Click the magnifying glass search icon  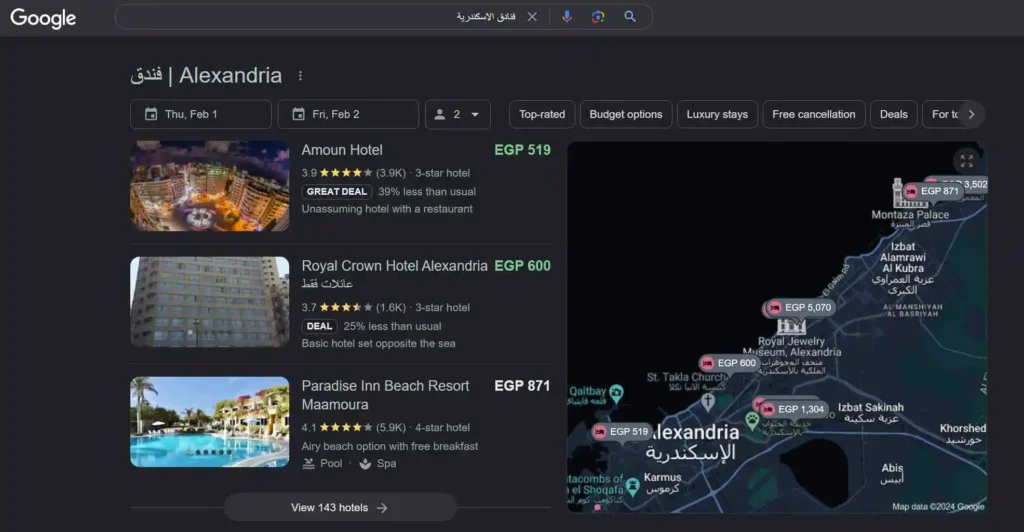click(630, 17)
